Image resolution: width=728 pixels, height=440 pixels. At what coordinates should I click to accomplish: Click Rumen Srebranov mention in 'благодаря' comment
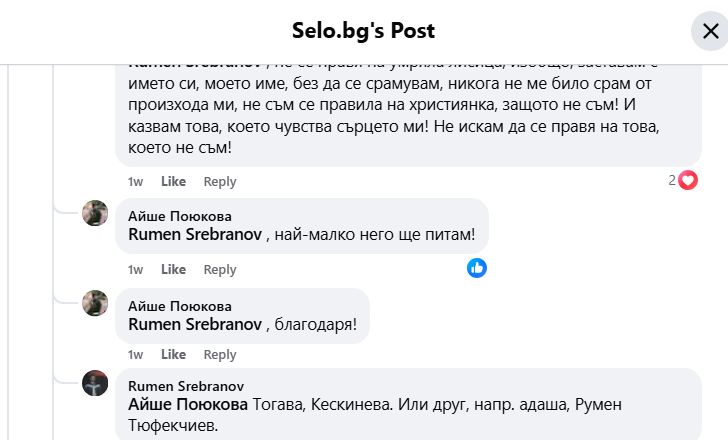tap(195, 325)
